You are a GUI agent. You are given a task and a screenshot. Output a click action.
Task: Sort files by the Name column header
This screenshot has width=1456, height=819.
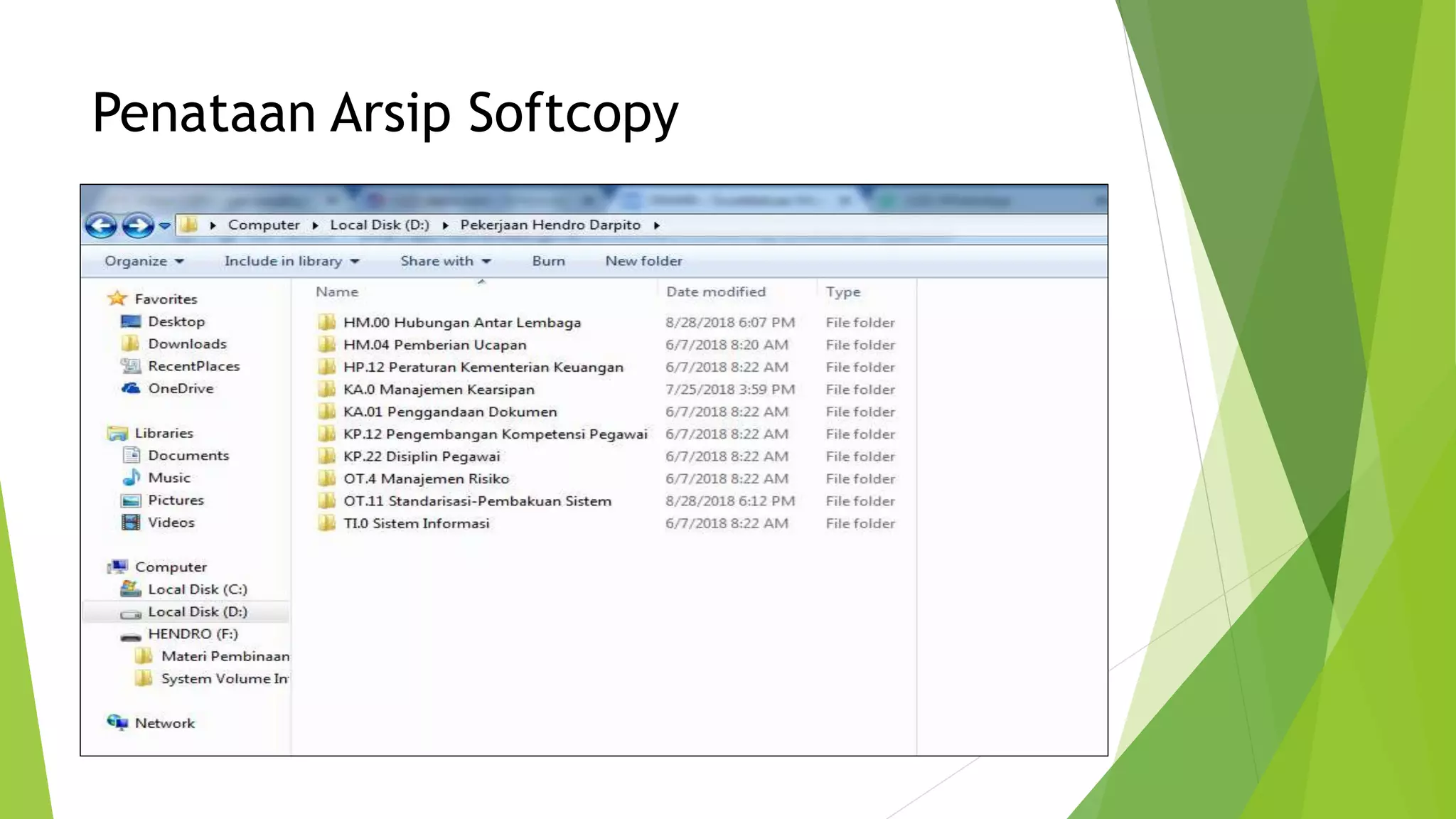tap(337, 292)
